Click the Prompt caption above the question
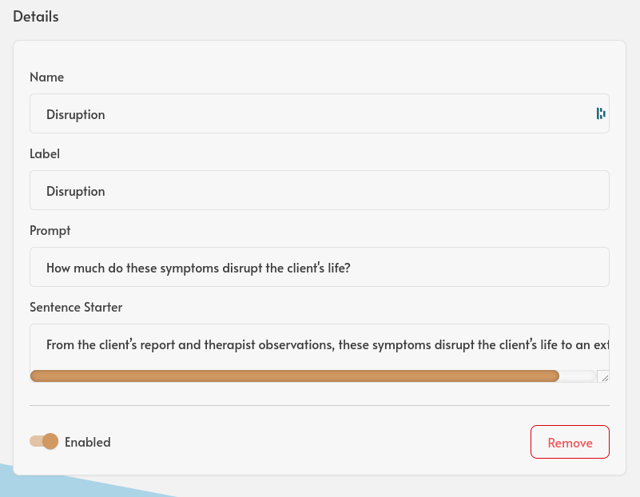 pos(50,231)
